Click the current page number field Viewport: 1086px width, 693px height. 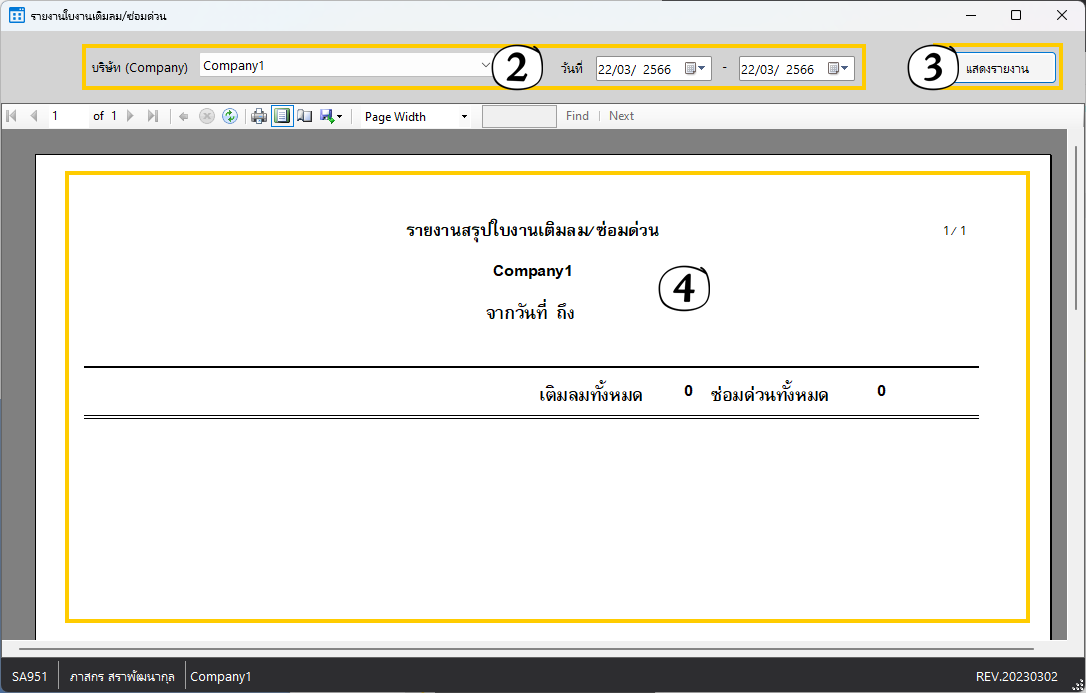67,116
